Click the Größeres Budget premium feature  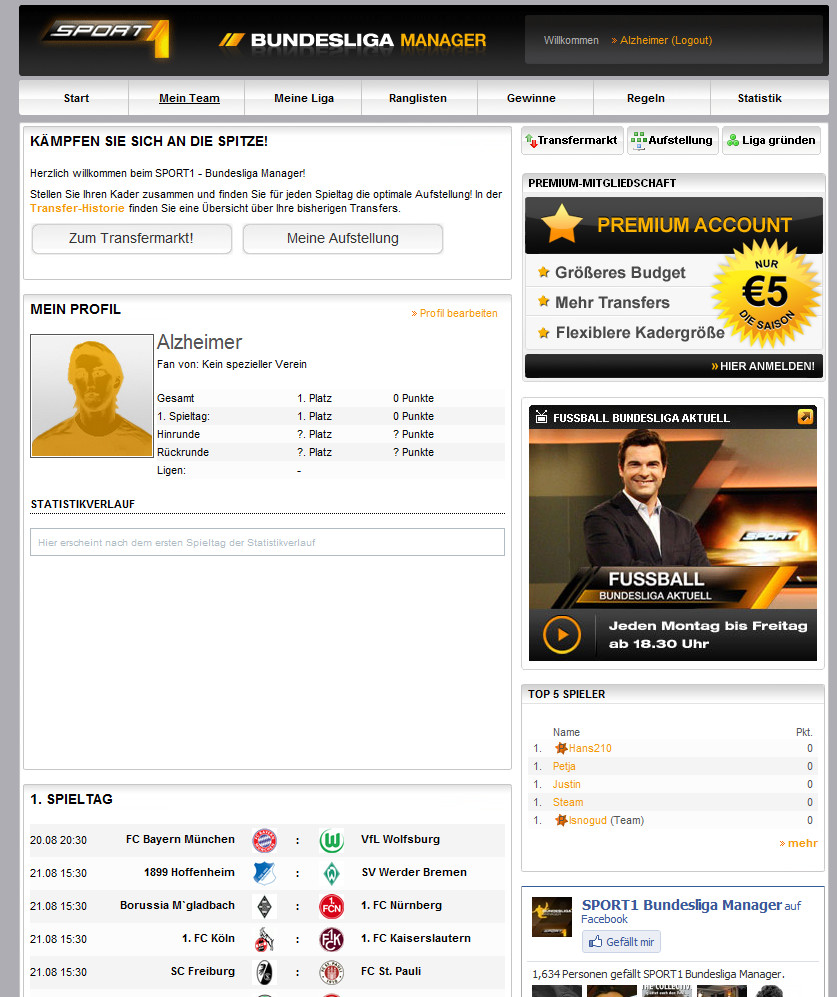click(x=620, y=273)
